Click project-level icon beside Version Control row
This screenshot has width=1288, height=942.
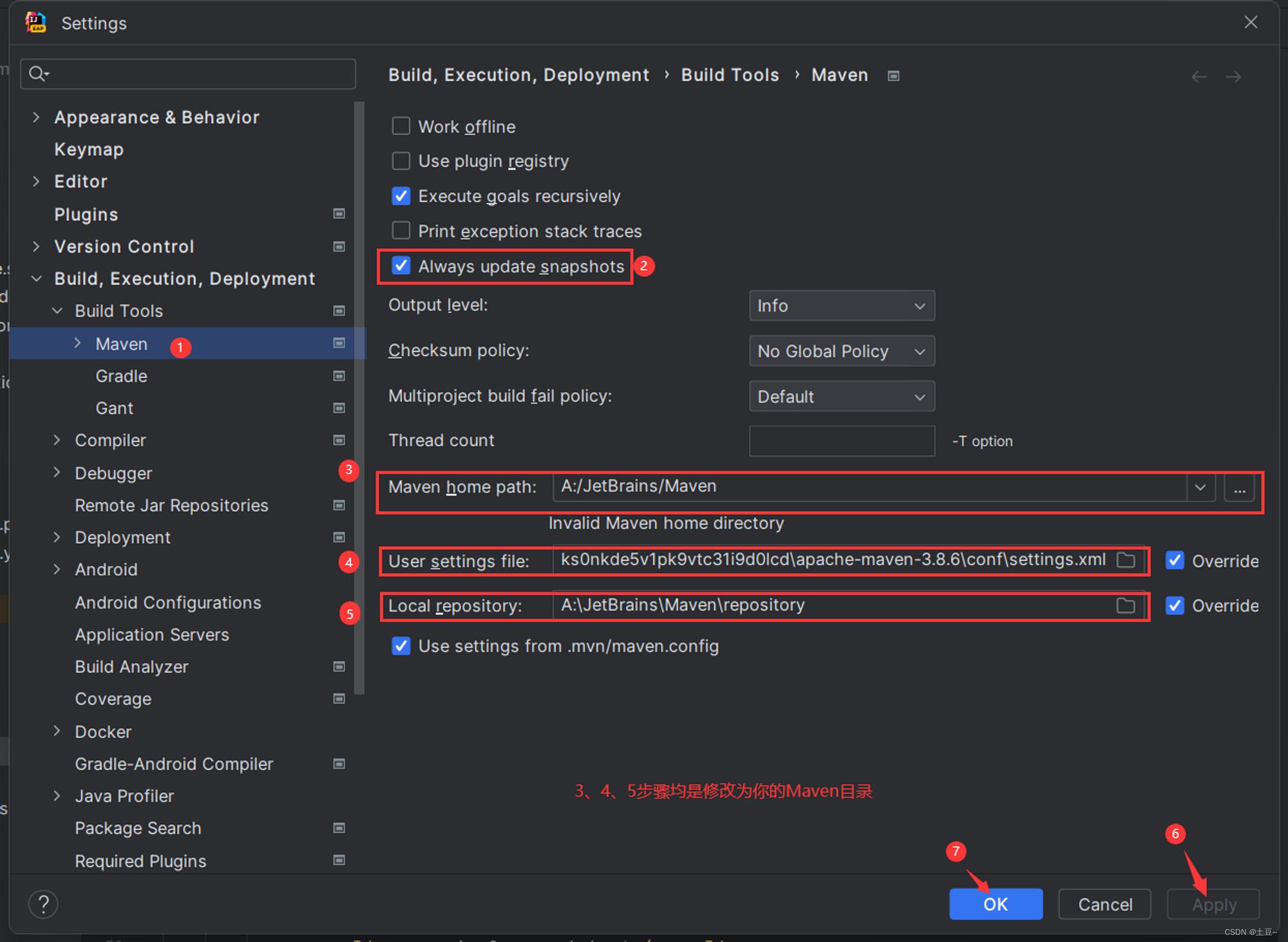(339, 247)
